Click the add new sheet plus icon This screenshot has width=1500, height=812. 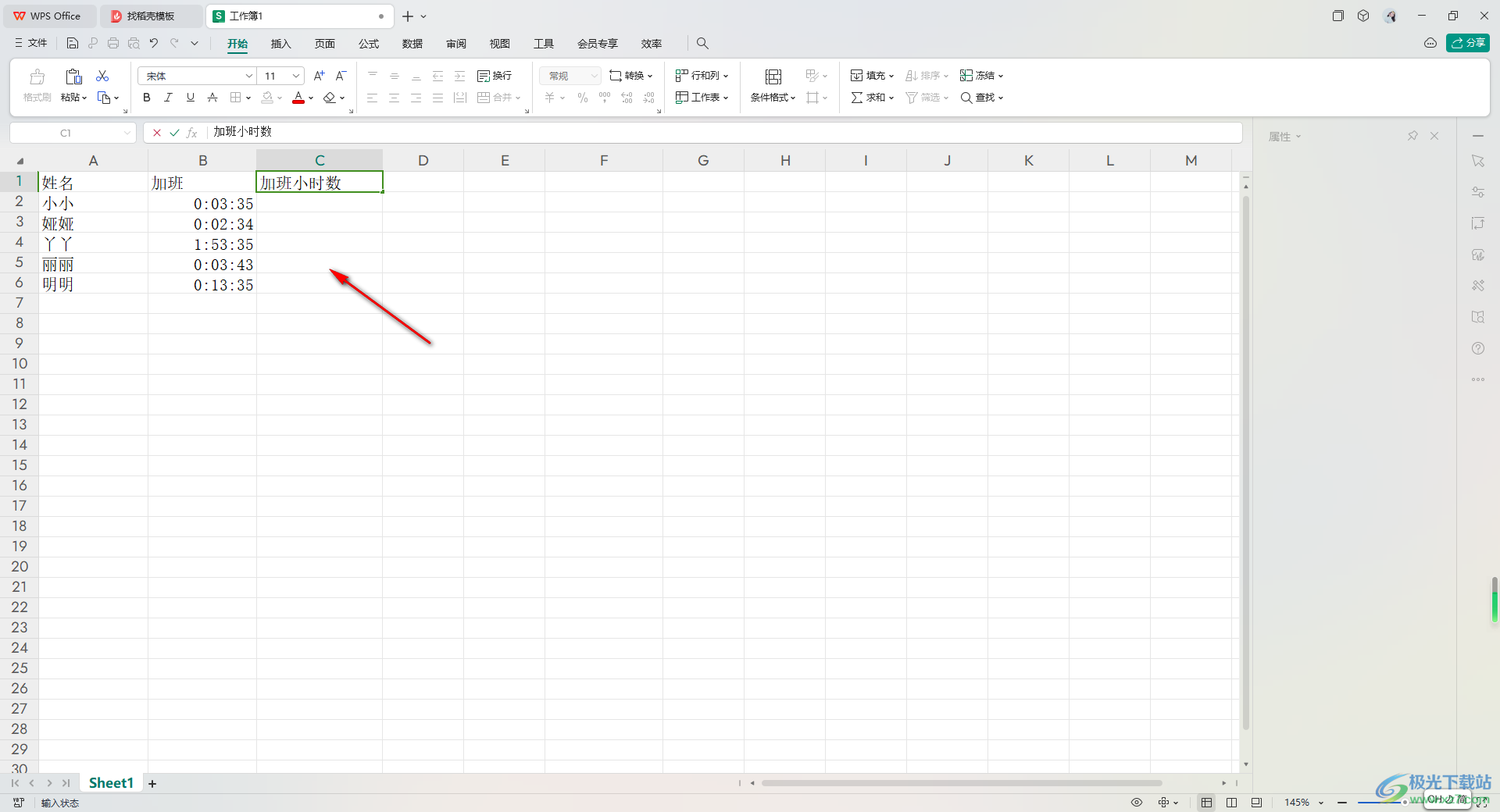click(x=152, y=784)
